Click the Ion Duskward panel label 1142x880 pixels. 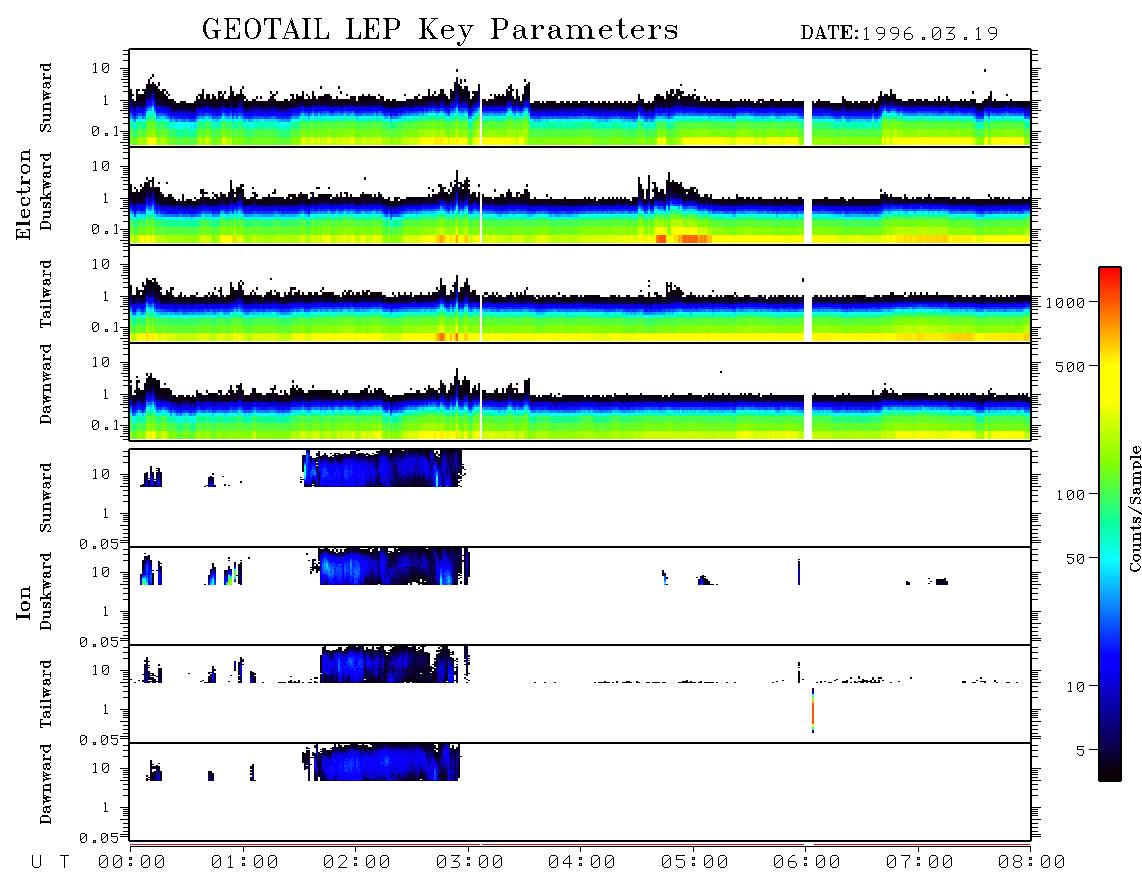point(46,592)
